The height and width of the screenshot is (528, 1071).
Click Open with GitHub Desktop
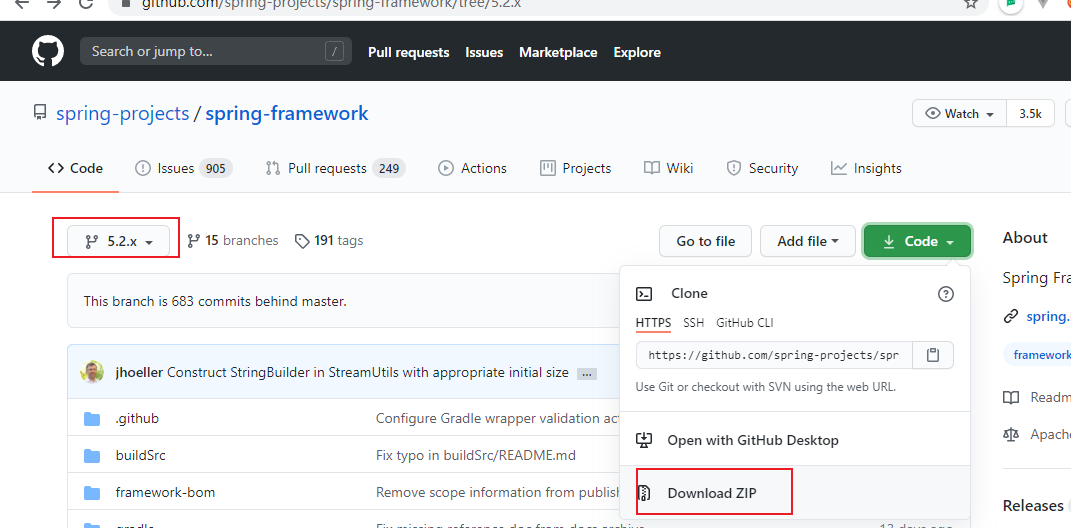click(x=795, y=441)
